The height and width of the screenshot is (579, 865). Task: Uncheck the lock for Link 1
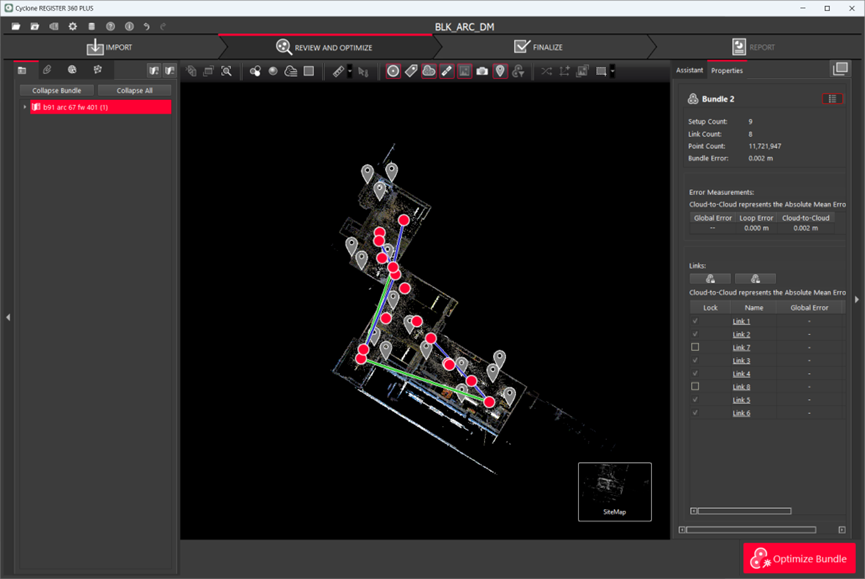(x=695, y=321)
